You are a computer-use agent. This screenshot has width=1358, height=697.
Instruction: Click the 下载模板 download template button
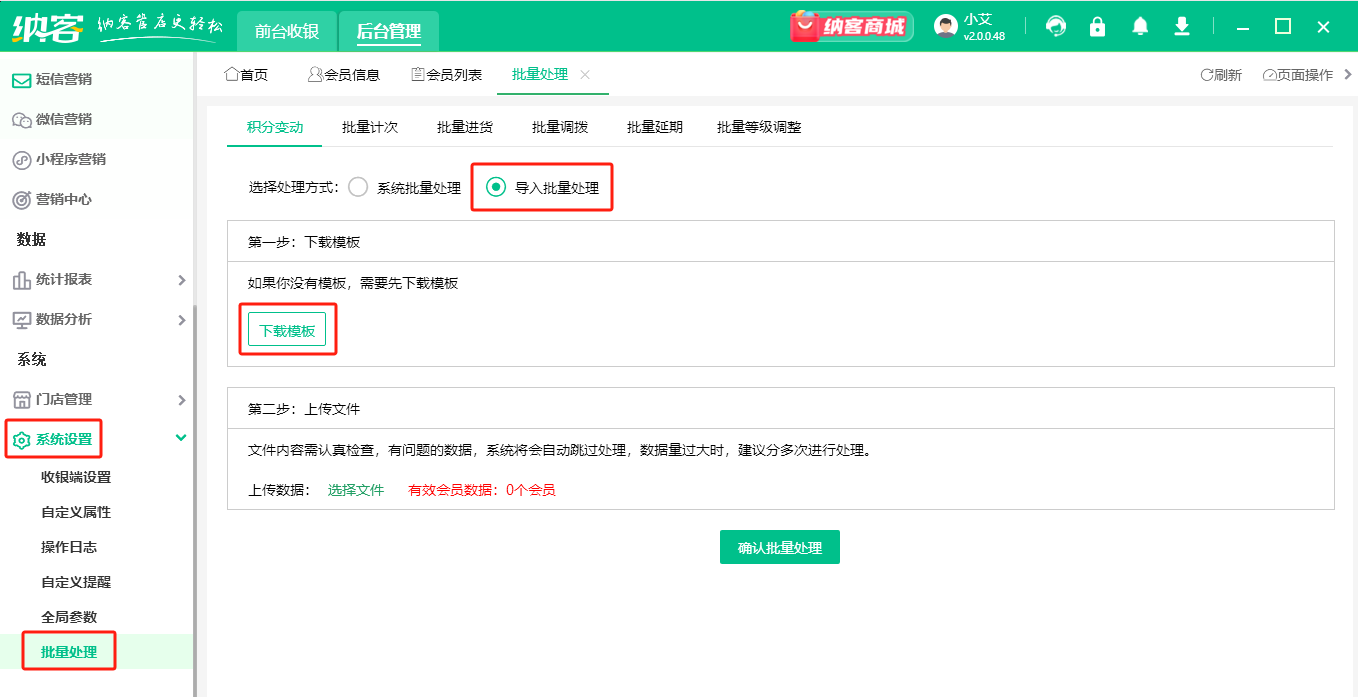click(x=287, y=328)
